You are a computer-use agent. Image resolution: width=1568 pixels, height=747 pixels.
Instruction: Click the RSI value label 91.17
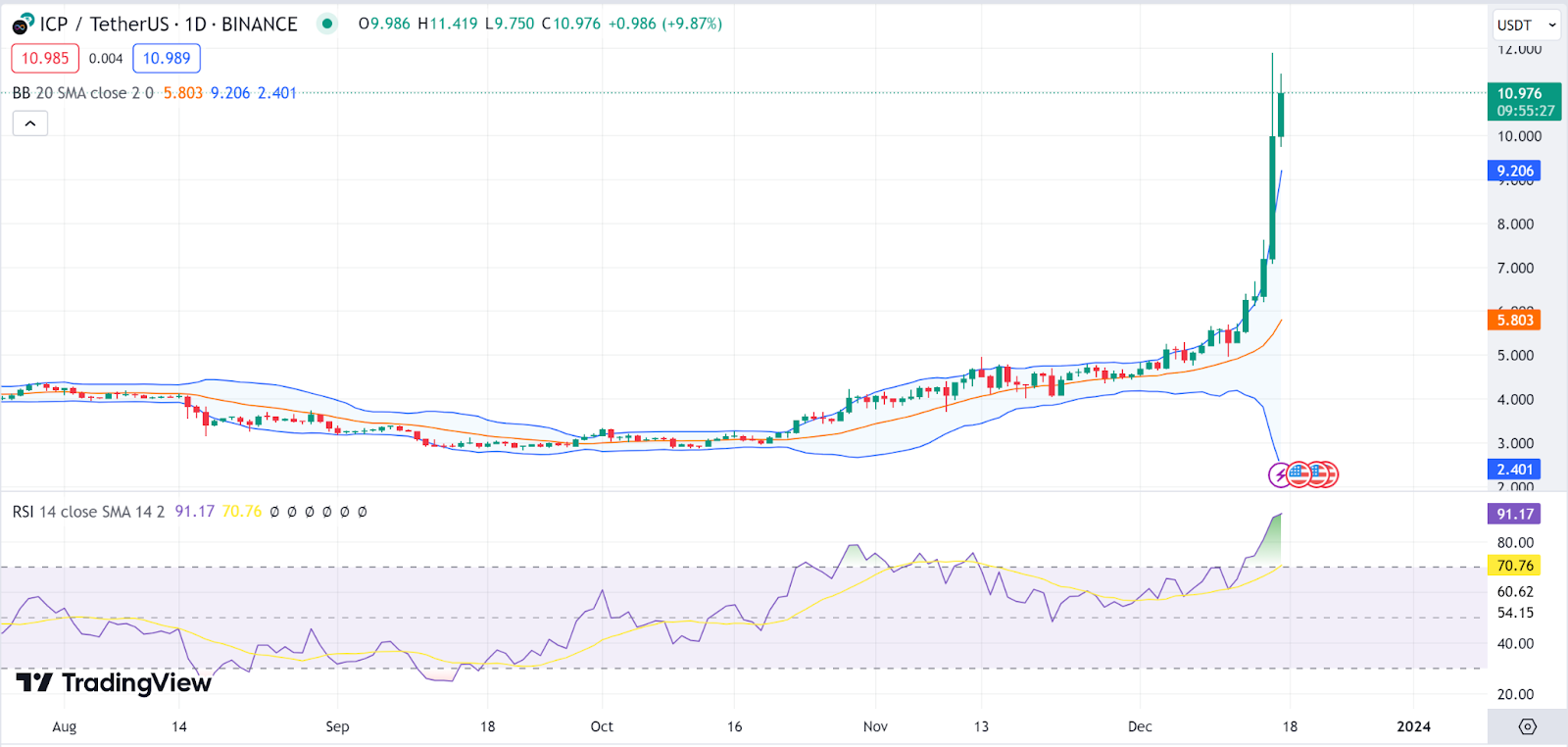click(x=1514, y=514)
